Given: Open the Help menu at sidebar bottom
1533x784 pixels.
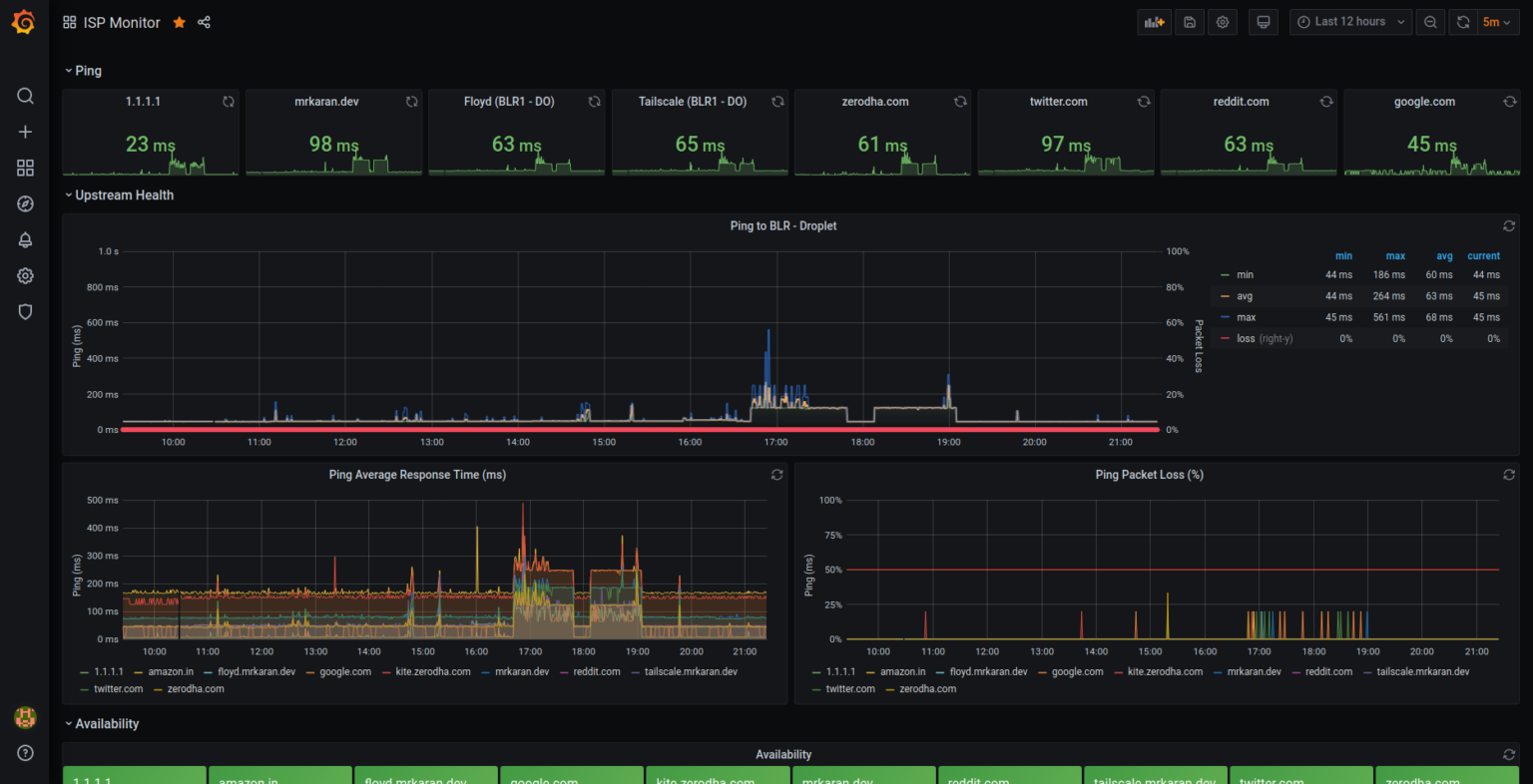Looking at the screenshot, I should pos(25,753).
